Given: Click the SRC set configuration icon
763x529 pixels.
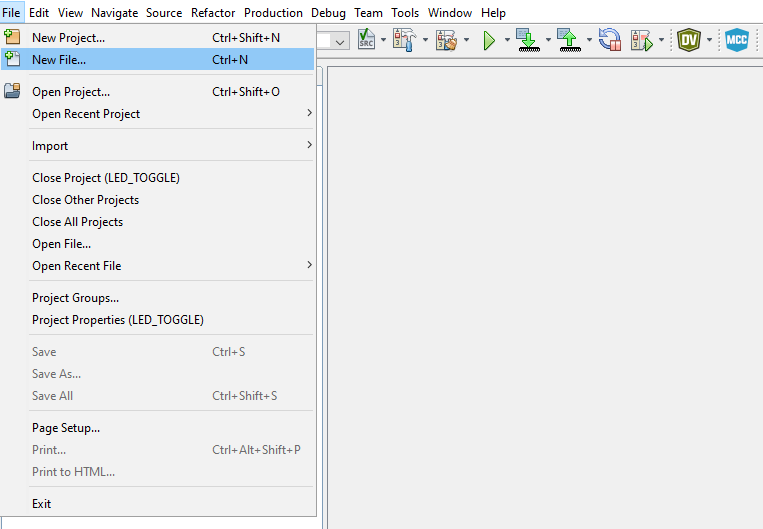Looking at the screenshot, I should [366, 41].
